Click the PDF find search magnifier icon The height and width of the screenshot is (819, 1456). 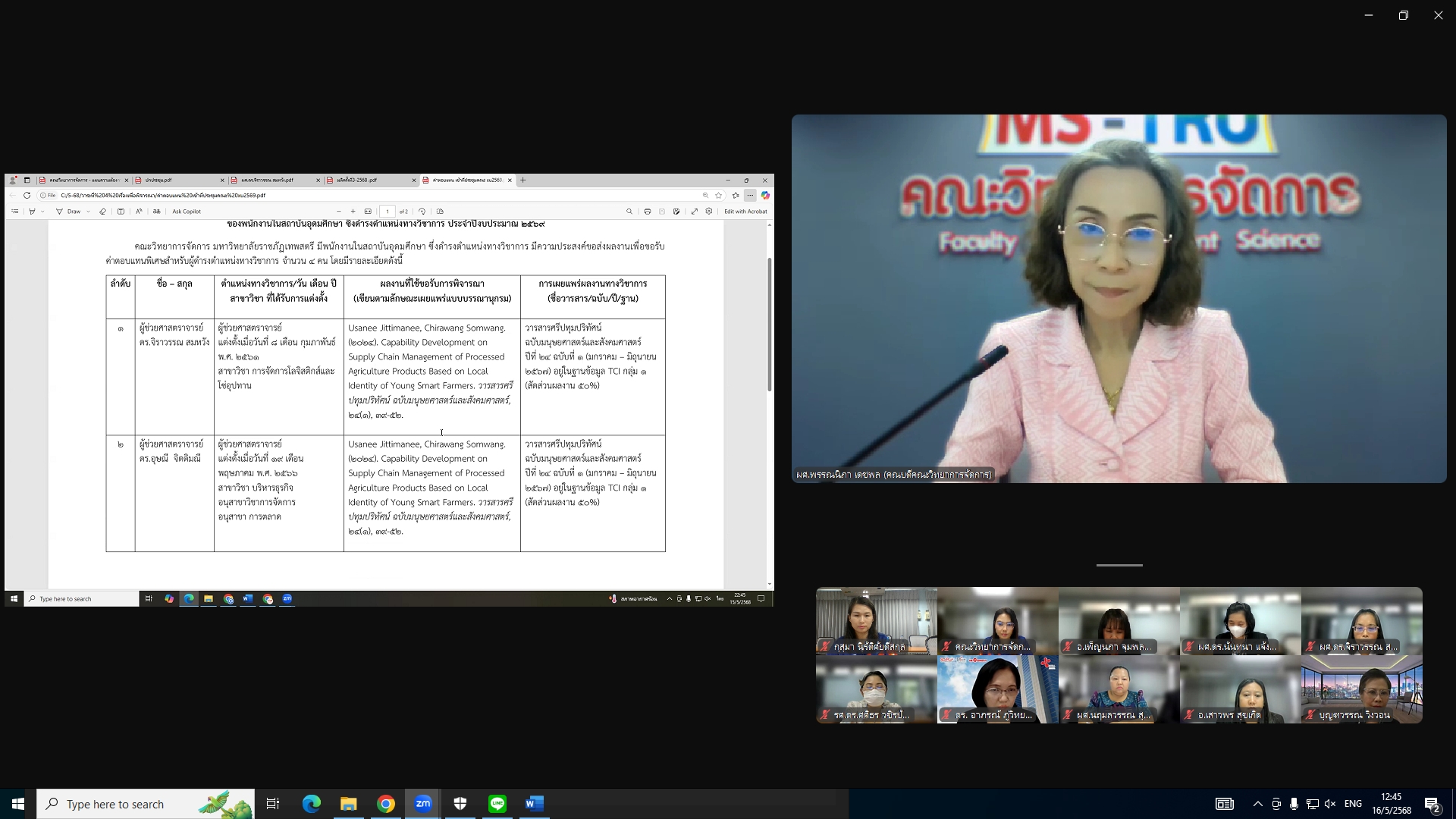pos(629,212)
